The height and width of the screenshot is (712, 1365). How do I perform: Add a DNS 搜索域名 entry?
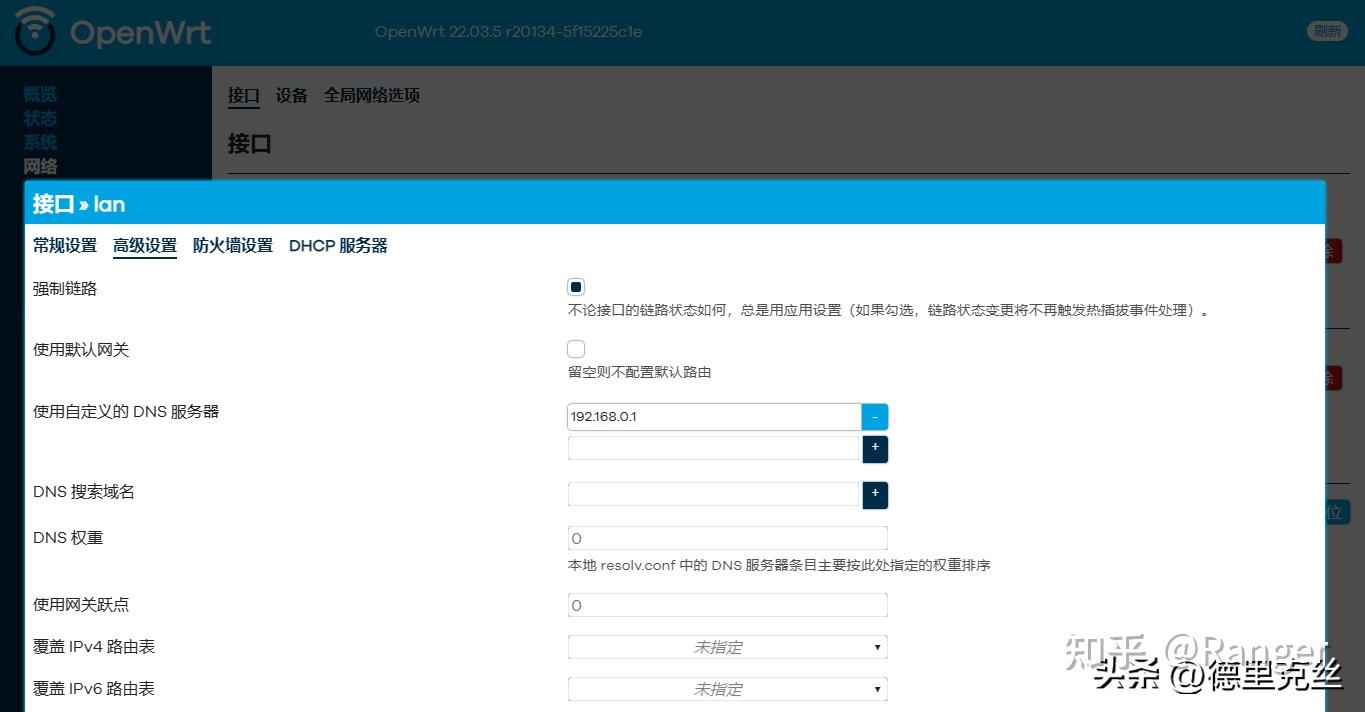[874, 494]
